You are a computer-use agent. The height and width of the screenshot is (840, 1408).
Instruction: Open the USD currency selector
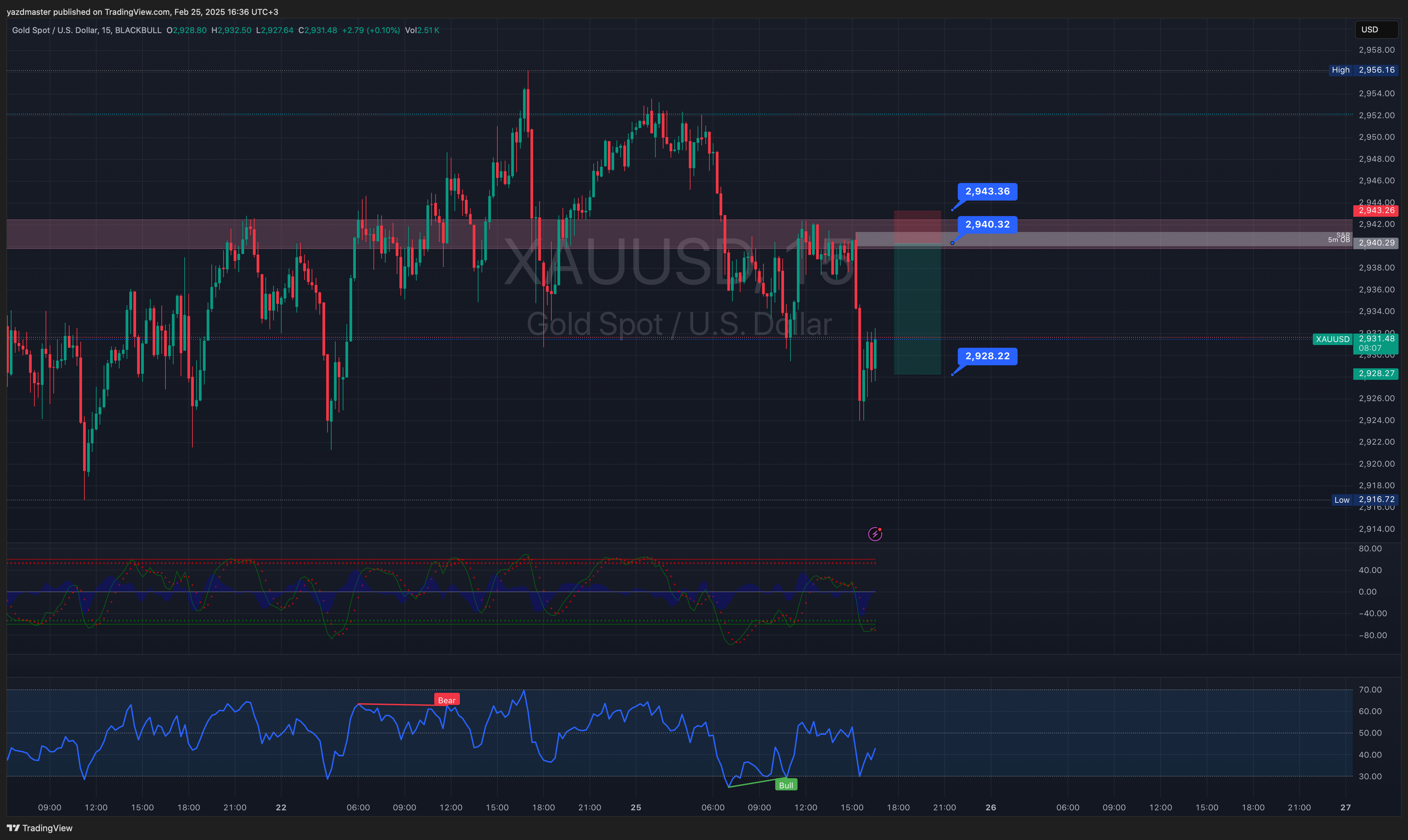coord(1376,29)
